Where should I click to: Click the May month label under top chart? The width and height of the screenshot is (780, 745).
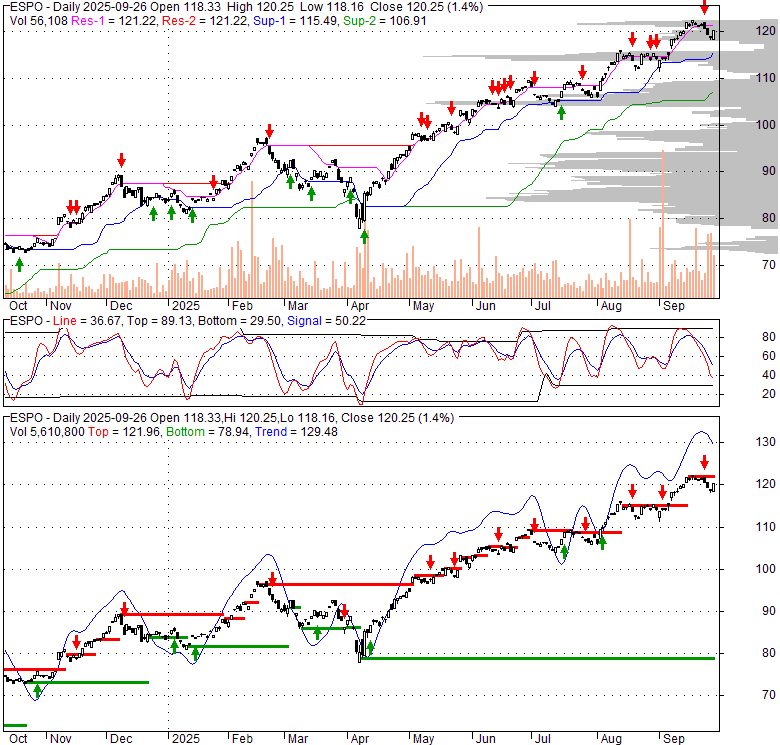click(x=423, y=306)
